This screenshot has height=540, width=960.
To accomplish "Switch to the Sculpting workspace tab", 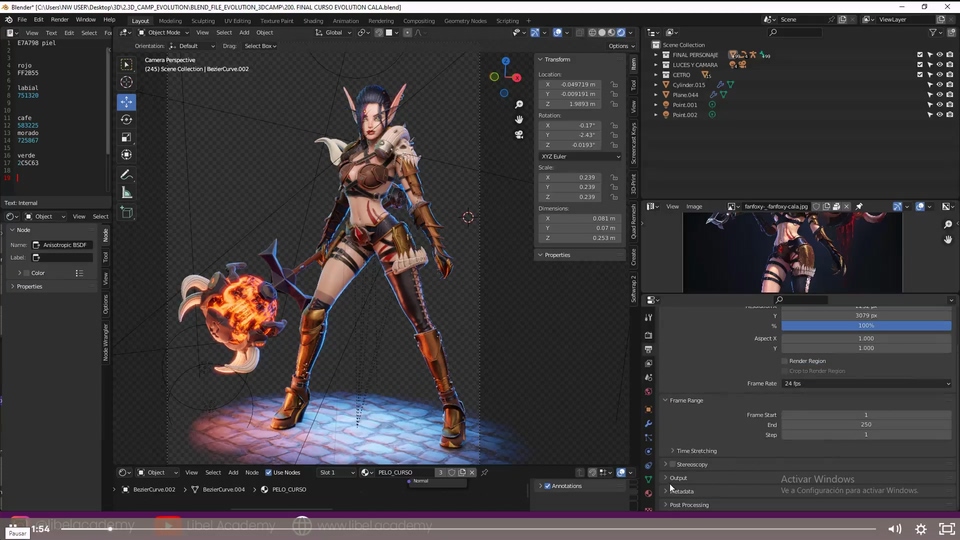I will click(x=203, y=20).
